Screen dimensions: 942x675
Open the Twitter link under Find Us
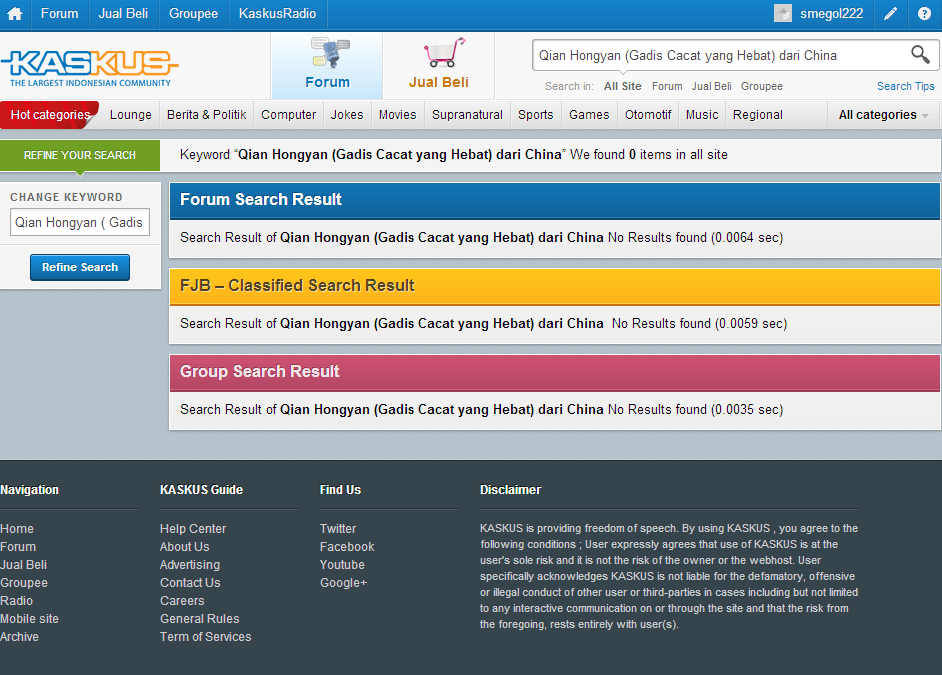(338, 528)
